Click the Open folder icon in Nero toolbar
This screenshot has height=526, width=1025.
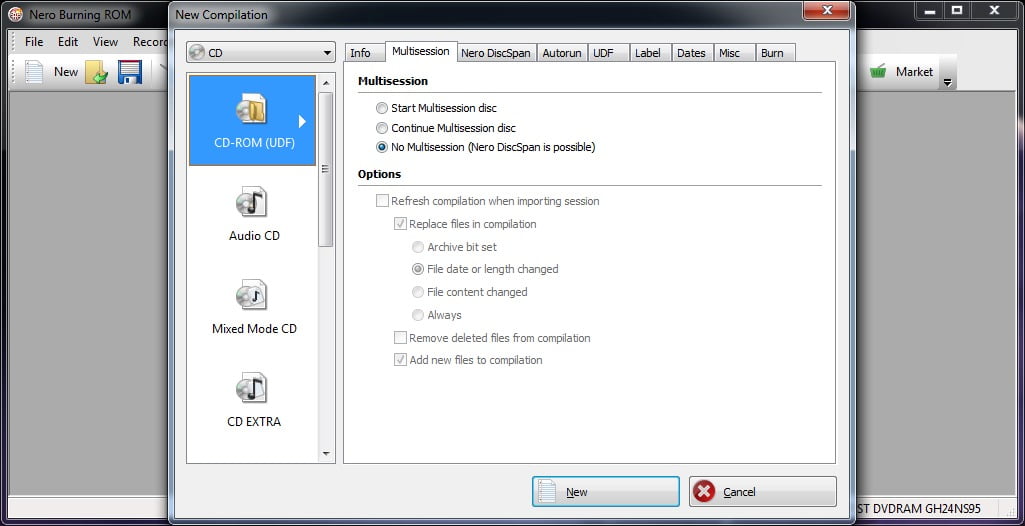point(97,72)
